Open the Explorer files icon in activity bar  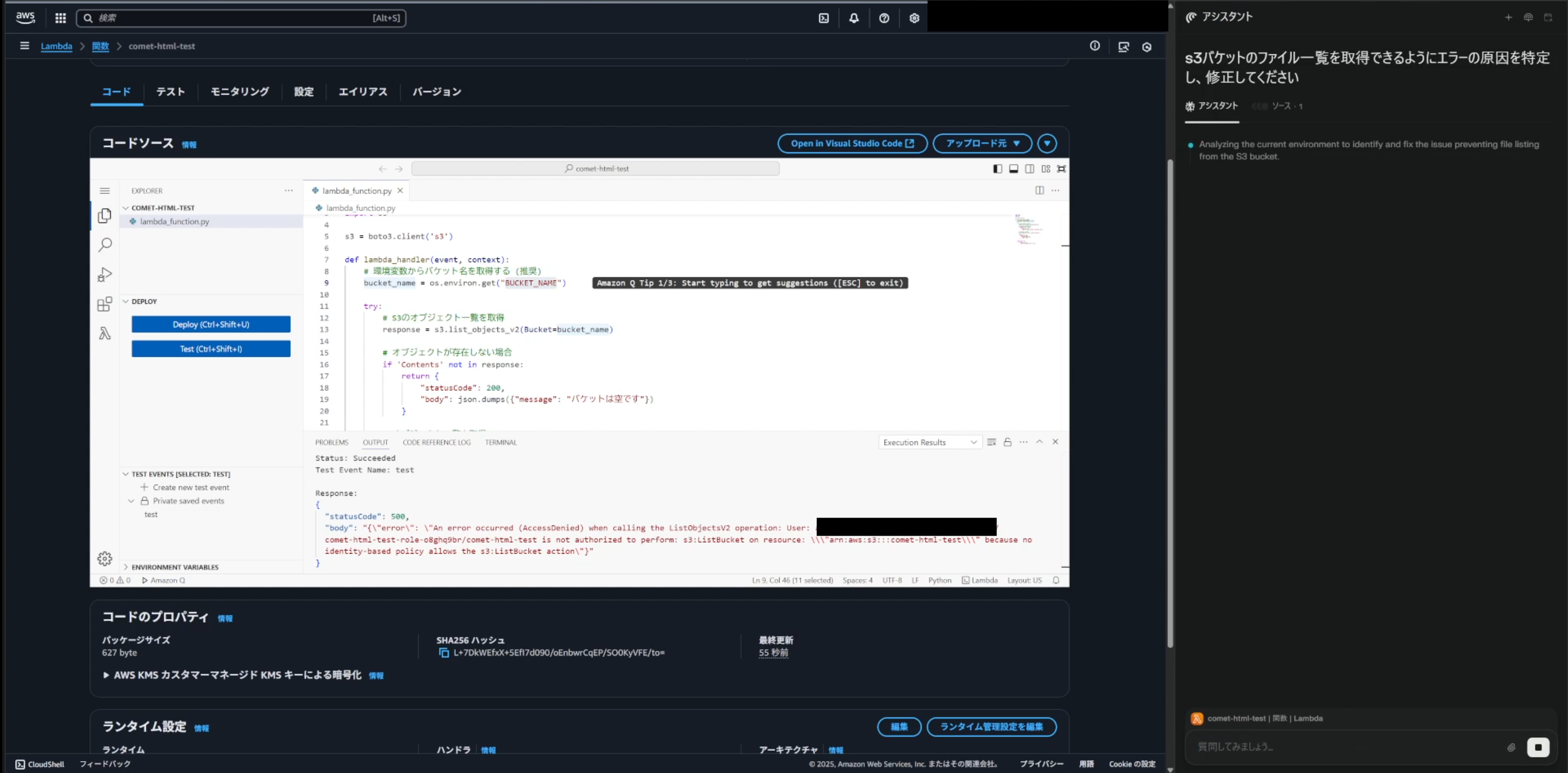[x=105, y=216]
